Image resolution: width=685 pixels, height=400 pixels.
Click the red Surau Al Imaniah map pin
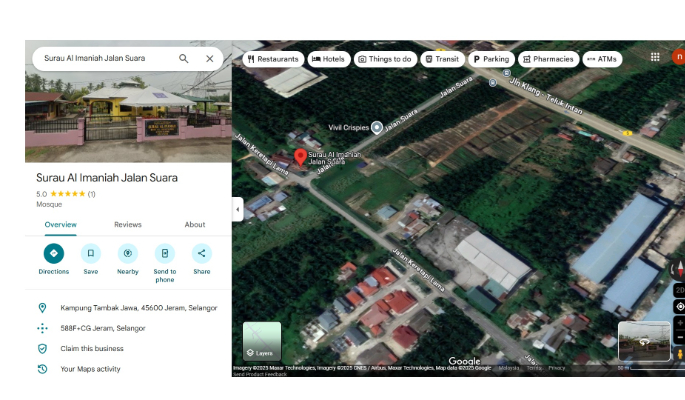click(x=300, y=157)
